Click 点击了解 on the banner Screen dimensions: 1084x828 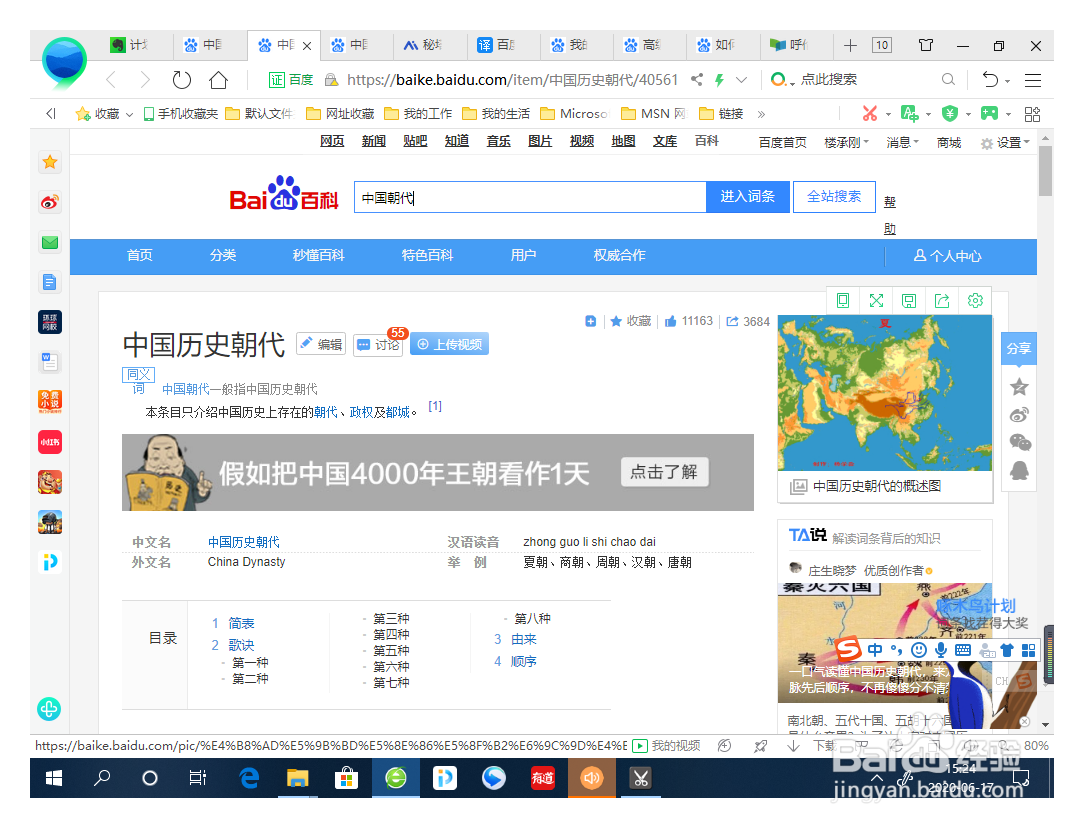click(x=664, y=472)
